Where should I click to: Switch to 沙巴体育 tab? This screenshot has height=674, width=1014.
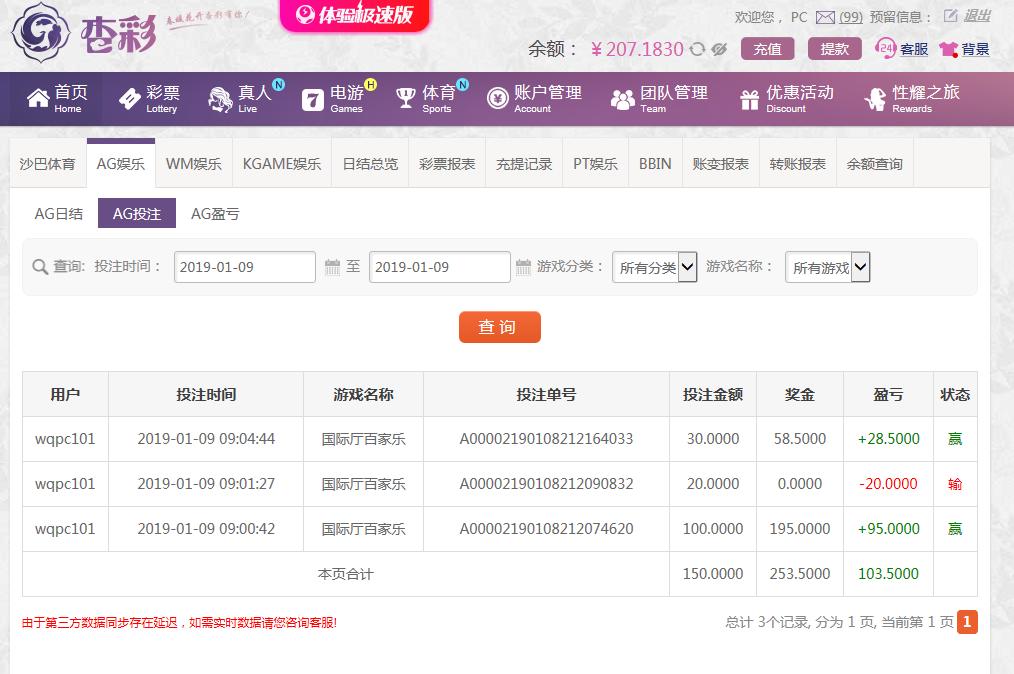tap(48, 164)
